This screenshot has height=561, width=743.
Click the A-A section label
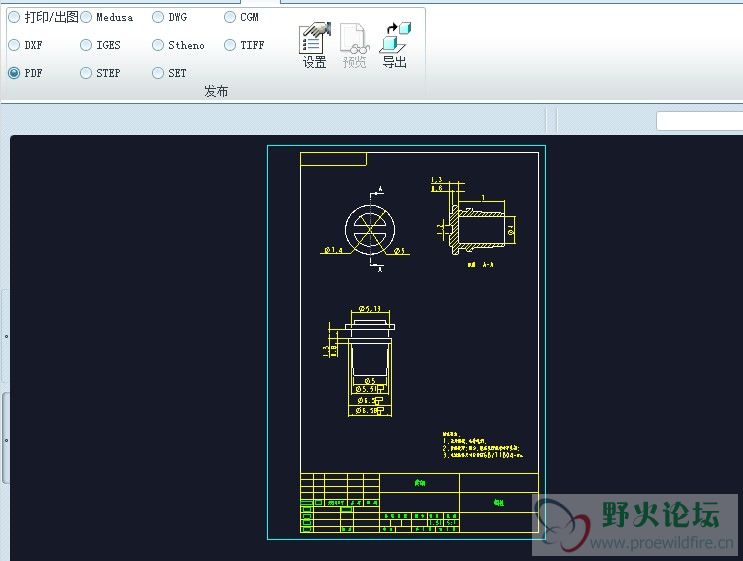[x=480, y=264]
